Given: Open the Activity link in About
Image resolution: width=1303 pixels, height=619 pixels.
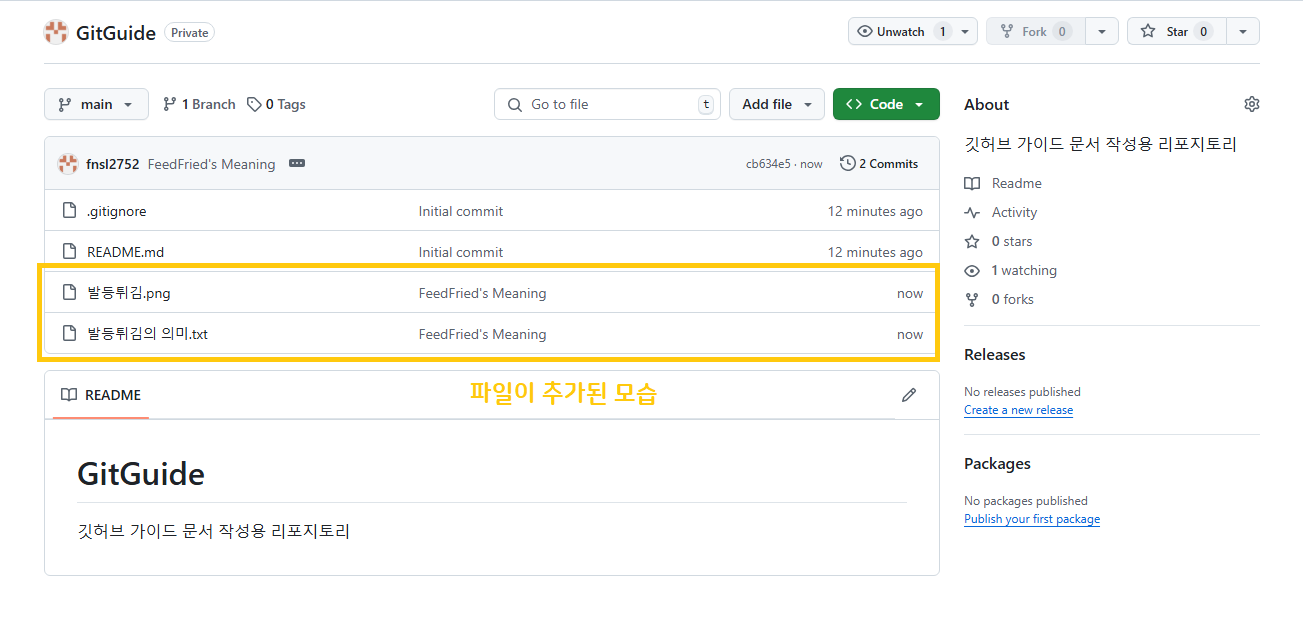Looking at the screenshot, I should 1014,213.
